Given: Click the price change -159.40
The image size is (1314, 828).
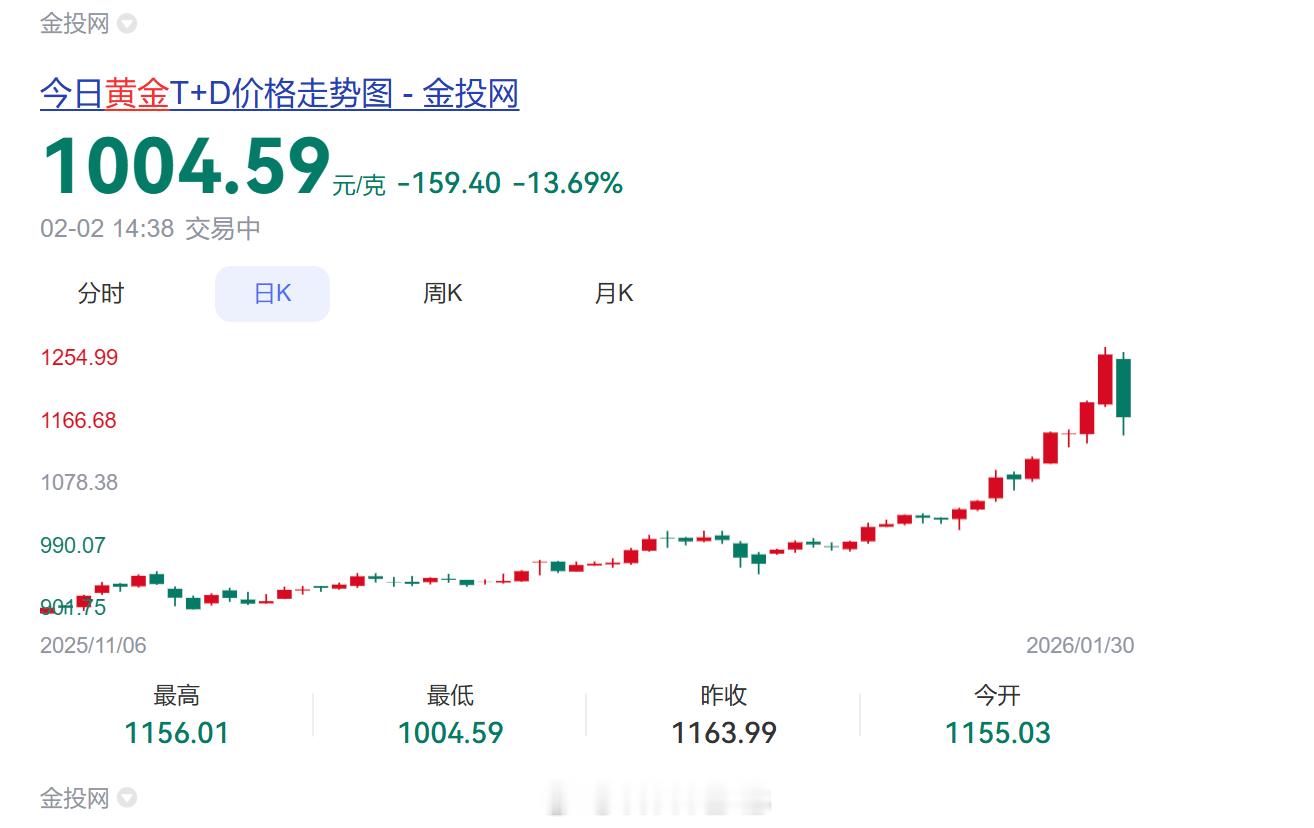Looking at the screenshot, I should point(449,183).
